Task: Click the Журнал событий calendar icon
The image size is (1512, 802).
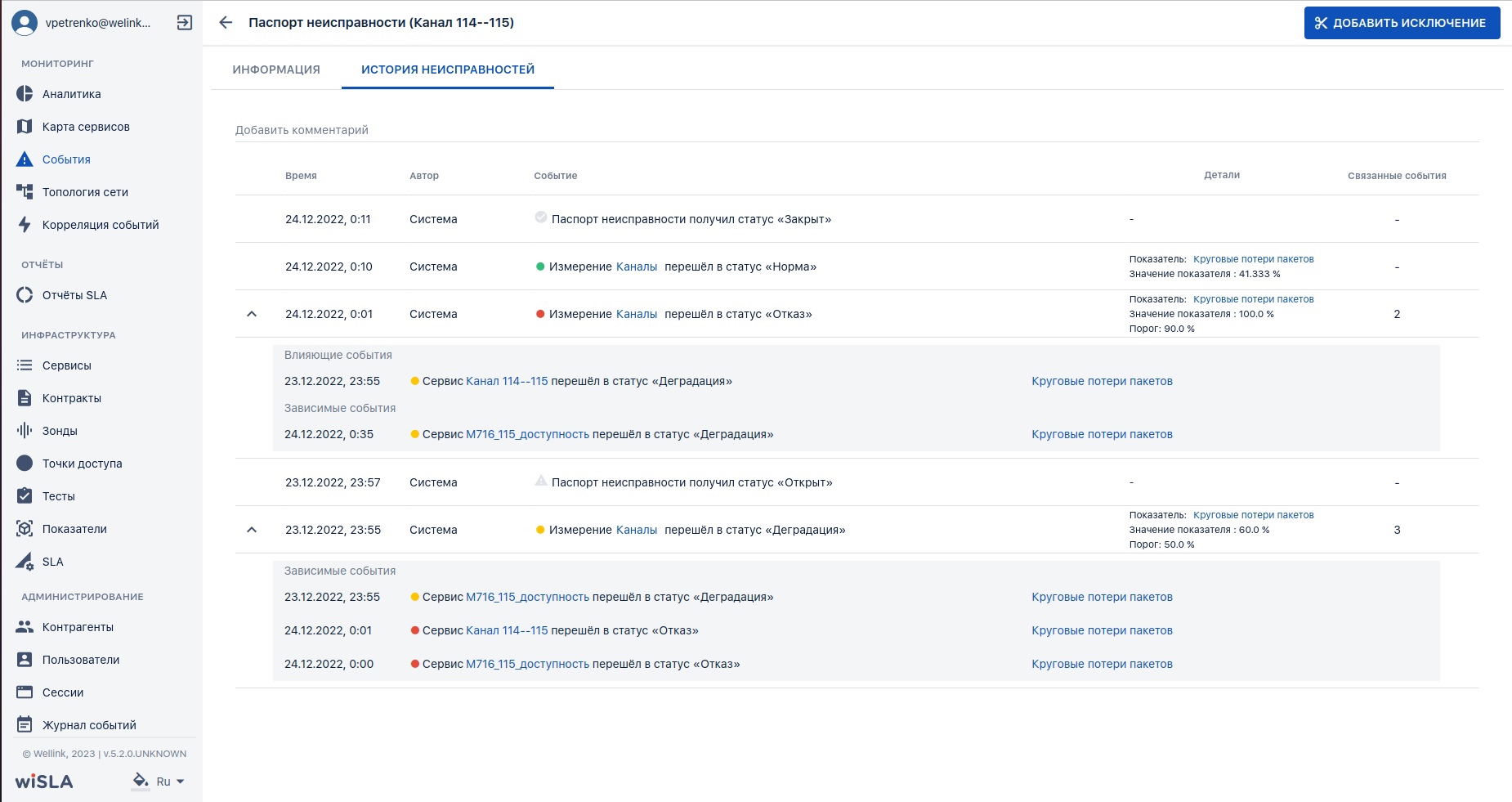Action: tap(25, 725)
